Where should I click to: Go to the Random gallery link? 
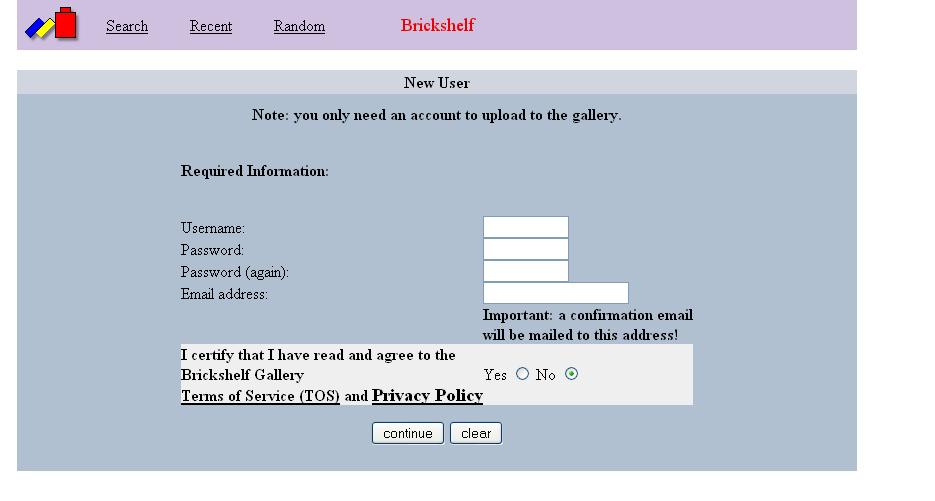[x=299, y=26]
